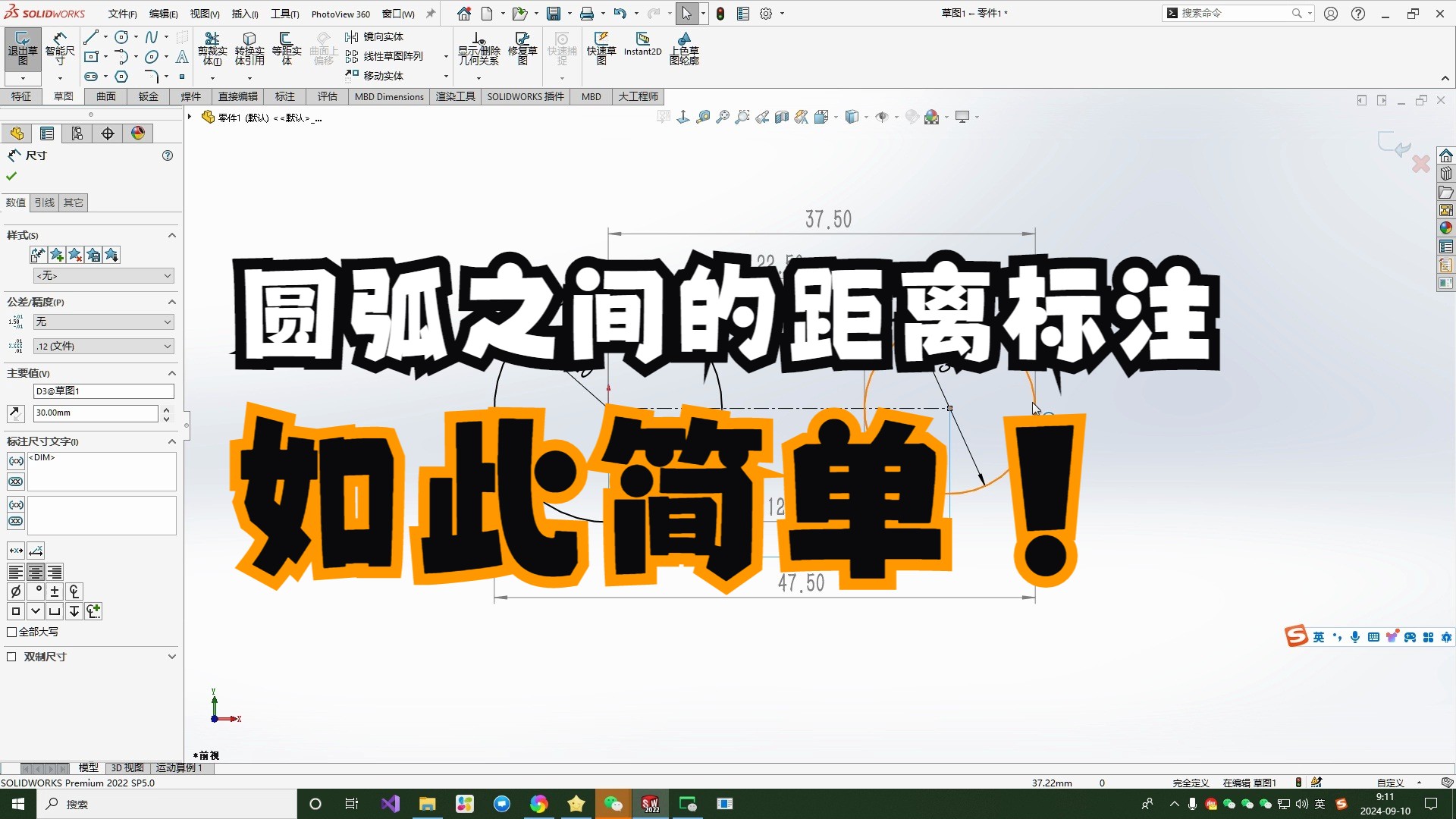Click the help question mark in the dimension panel
This screenshot has height=819, width=1456.
167,155
